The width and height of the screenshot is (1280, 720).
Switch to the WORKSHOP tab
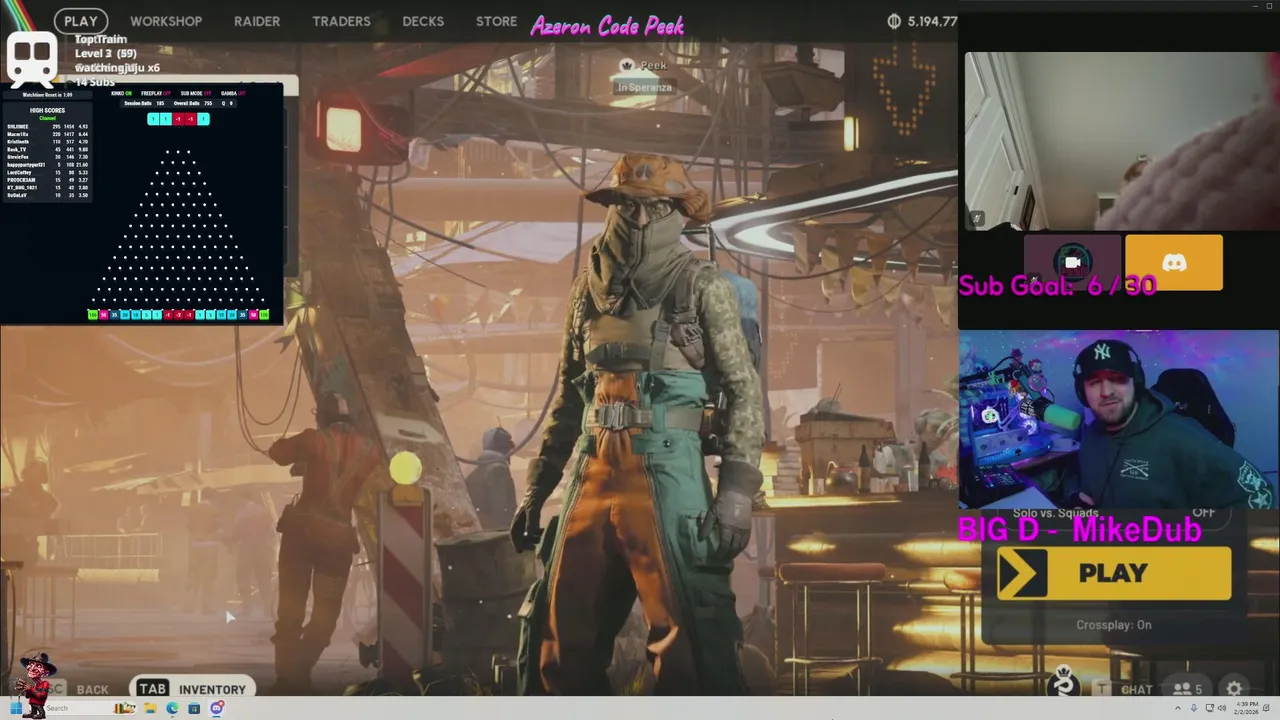[x=166, y=21]
